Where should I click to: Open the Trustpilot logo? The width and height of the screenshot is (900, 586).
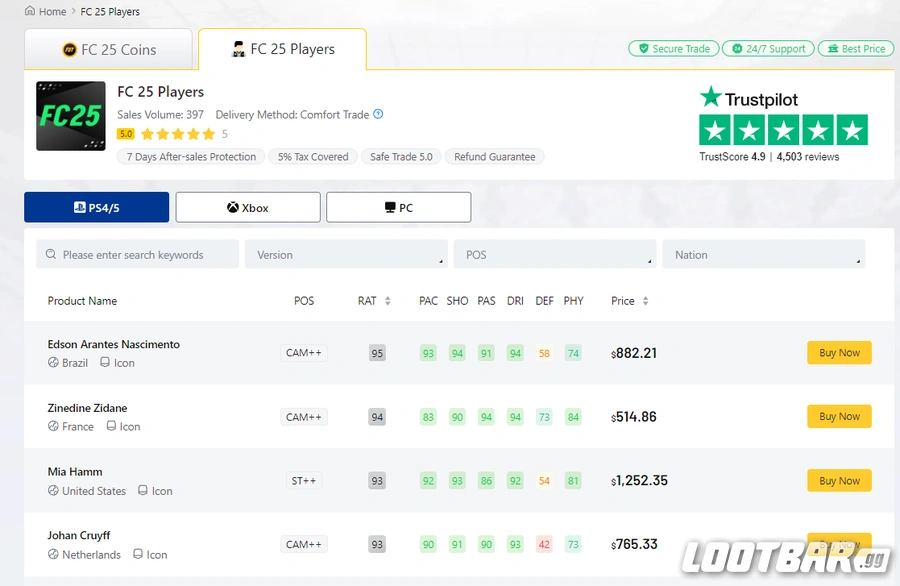pyautogui.click(x=748, y=98)
